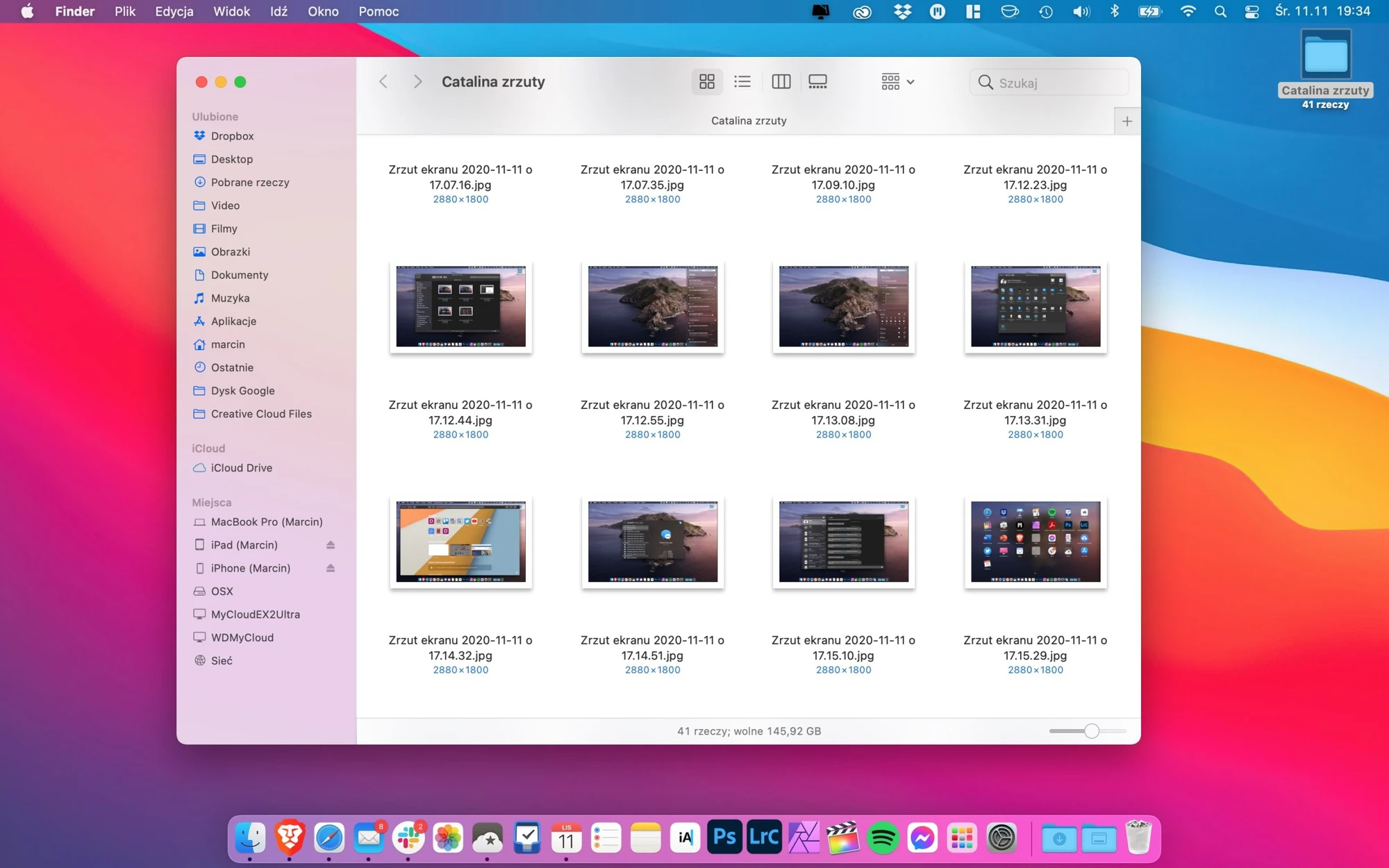Image resolution: width=1389 pixels, height=868 pixels.
Task: Go forward in Finder history
Action: (x=417, y=82)
